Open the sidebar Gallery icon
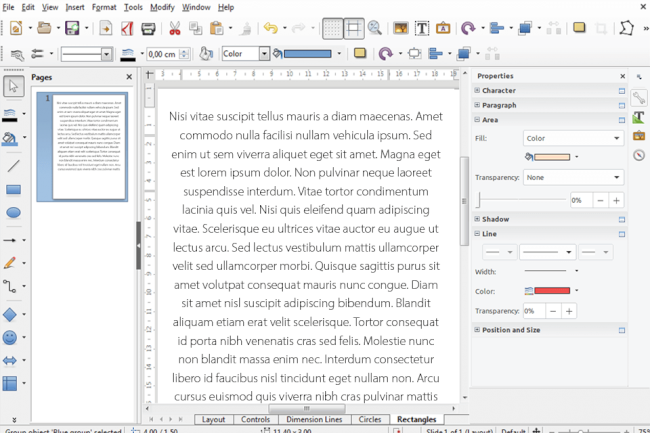Image resolution: width=650 pixels, height=433 pixels. [x=639, y=136]
